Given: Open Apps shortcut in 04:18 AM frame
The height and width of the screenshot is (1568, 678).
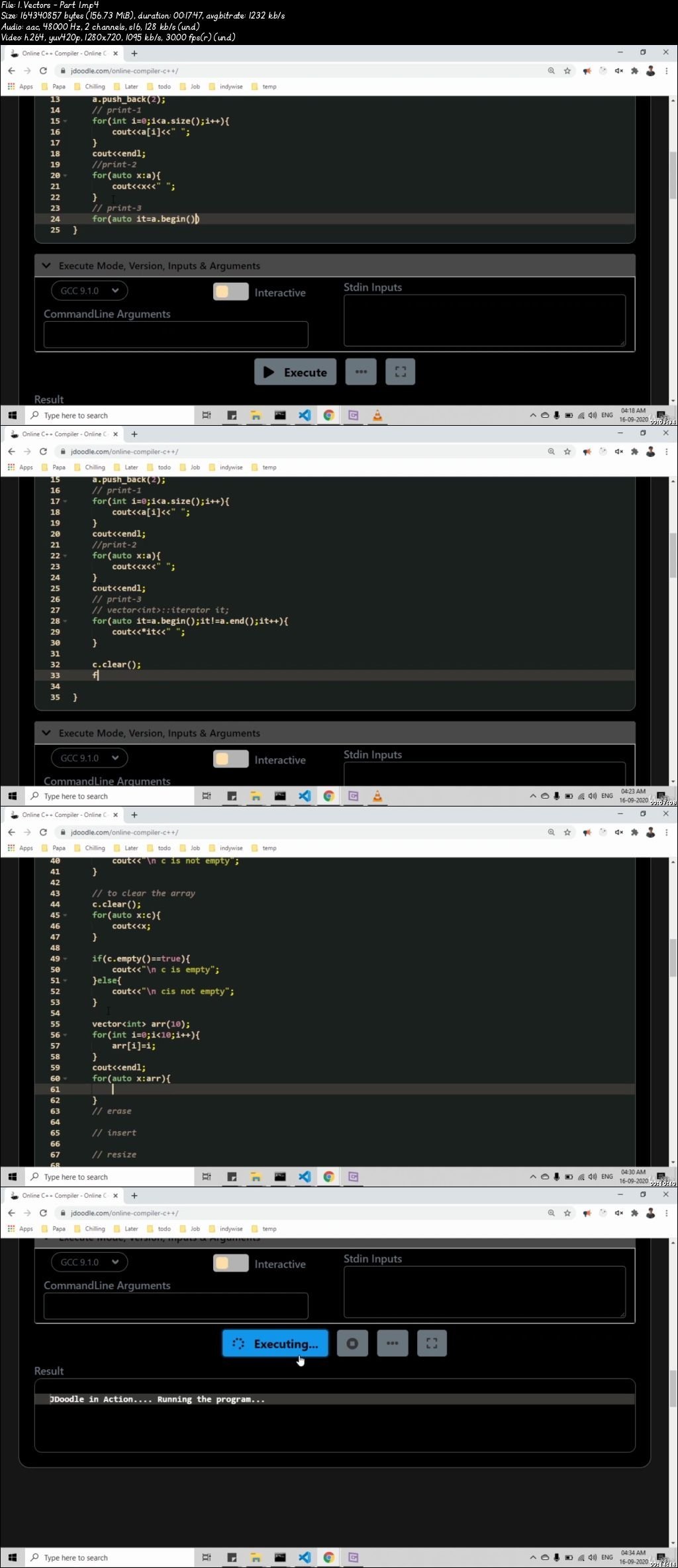Looking at the screenshot, I should (21, 87).
